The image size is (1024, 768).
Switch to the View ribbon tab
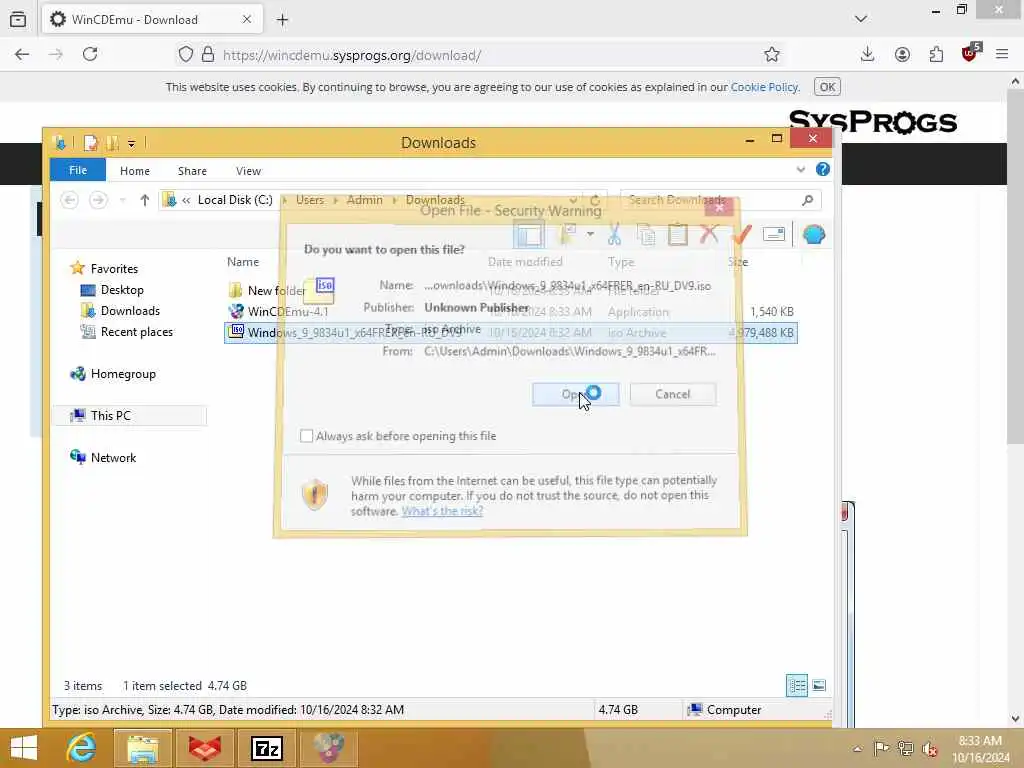248,171
